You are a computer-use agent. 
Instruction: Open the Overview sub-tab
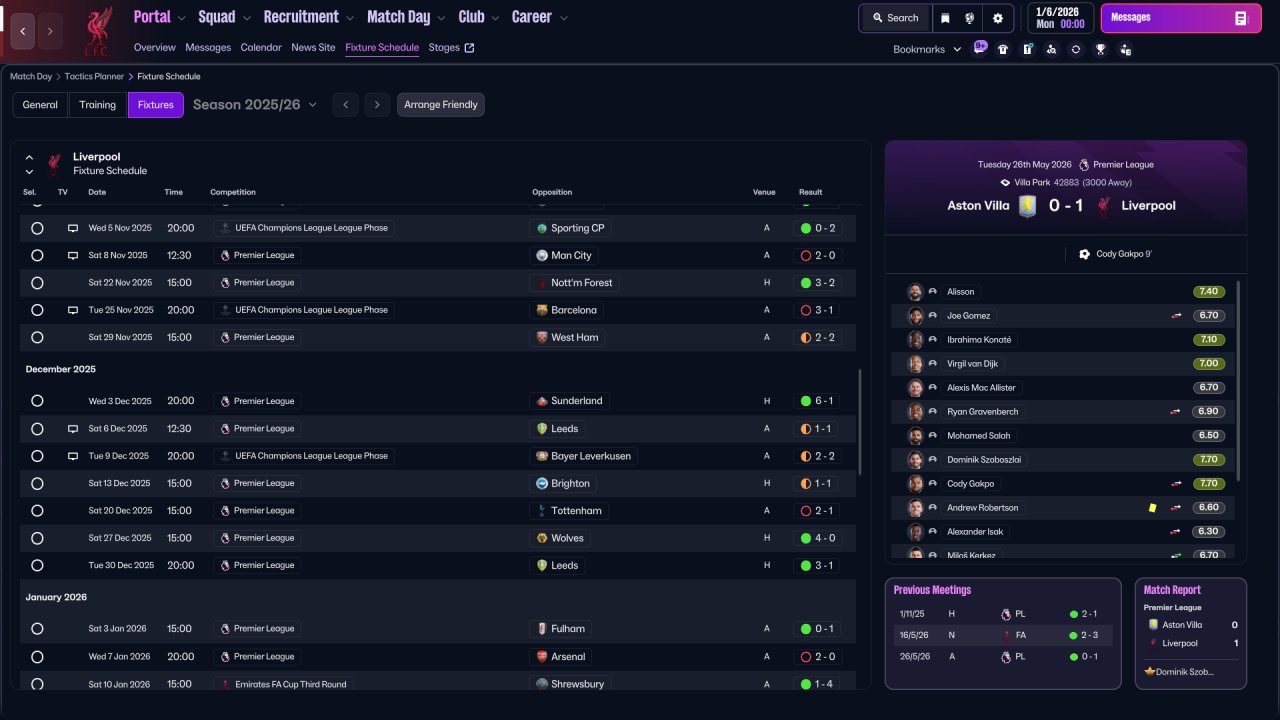(154, 47)
